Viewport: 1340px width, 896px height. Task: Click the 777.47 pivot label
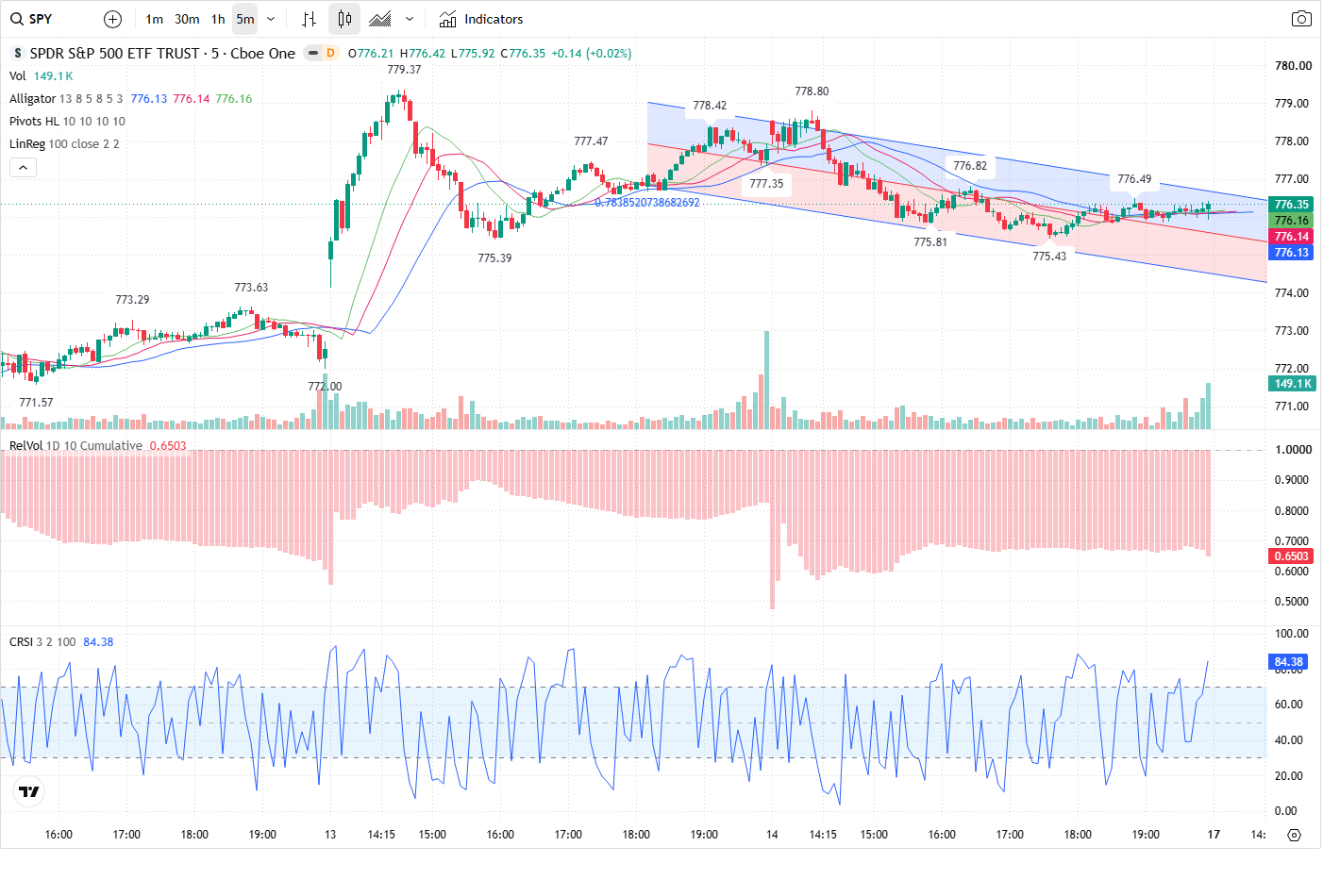(591, 141)
